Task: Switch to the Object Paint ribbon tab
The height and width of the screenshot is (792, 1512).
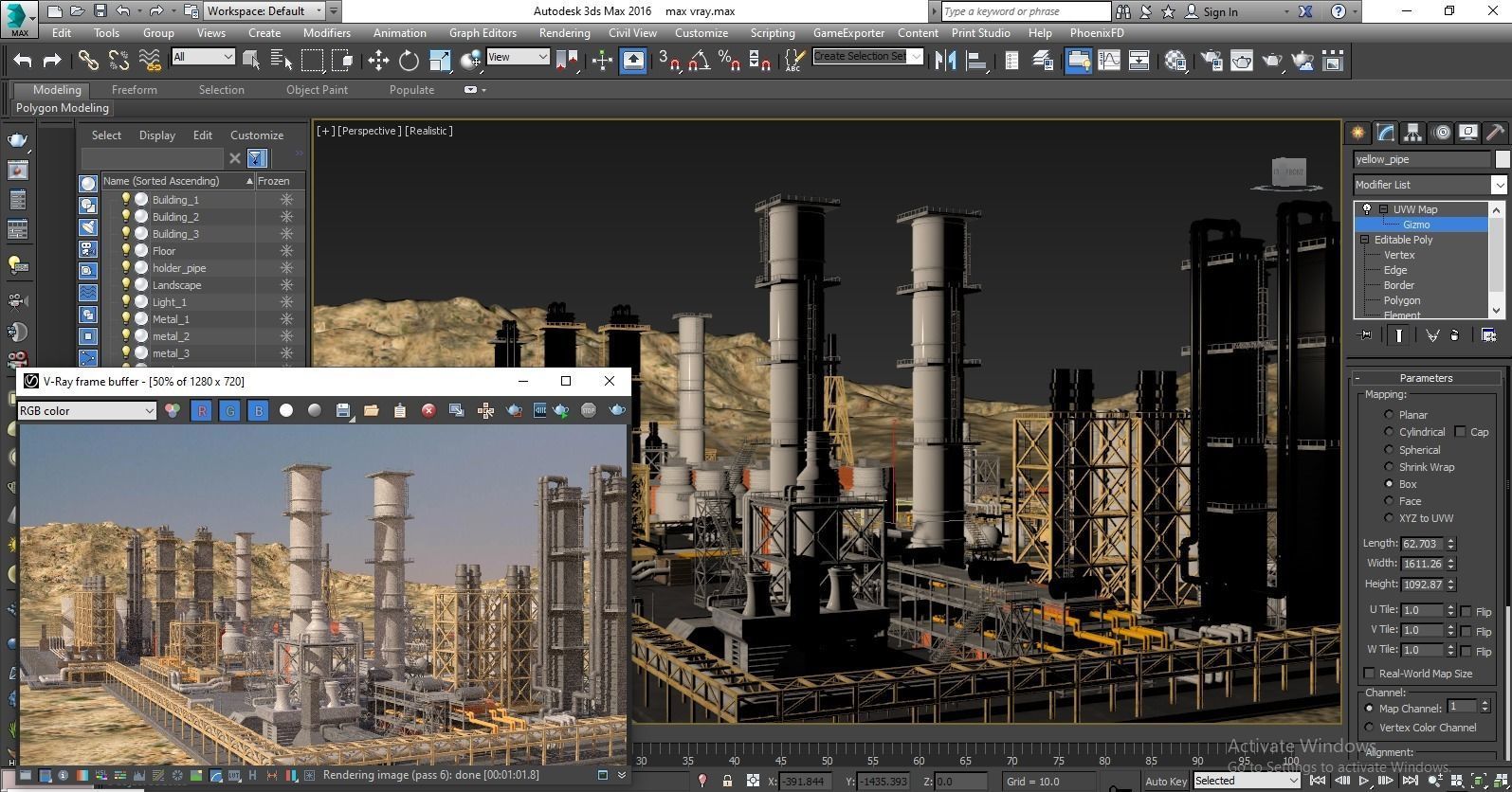Action: click(x=317, y=90)
